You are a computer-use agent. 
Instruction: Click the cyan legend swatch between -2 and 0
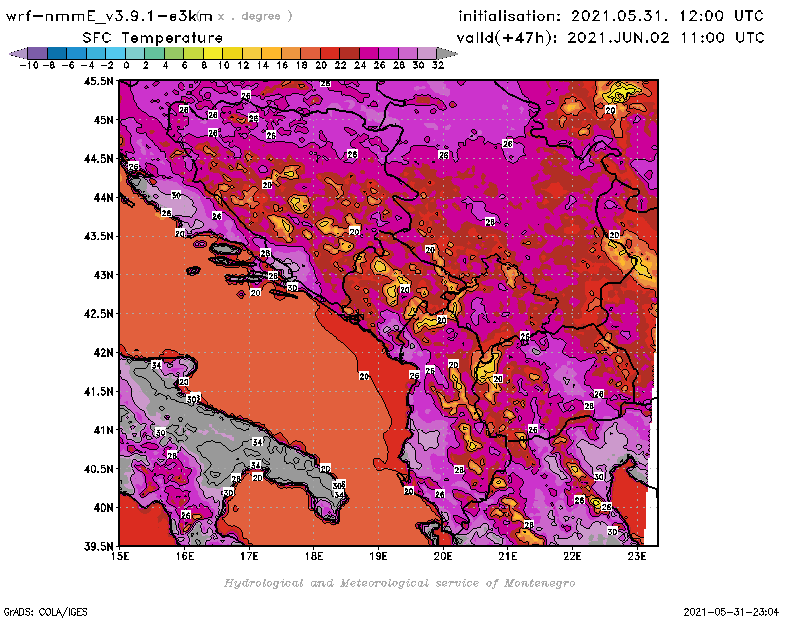pyautogui.click(x=115, y=53)
